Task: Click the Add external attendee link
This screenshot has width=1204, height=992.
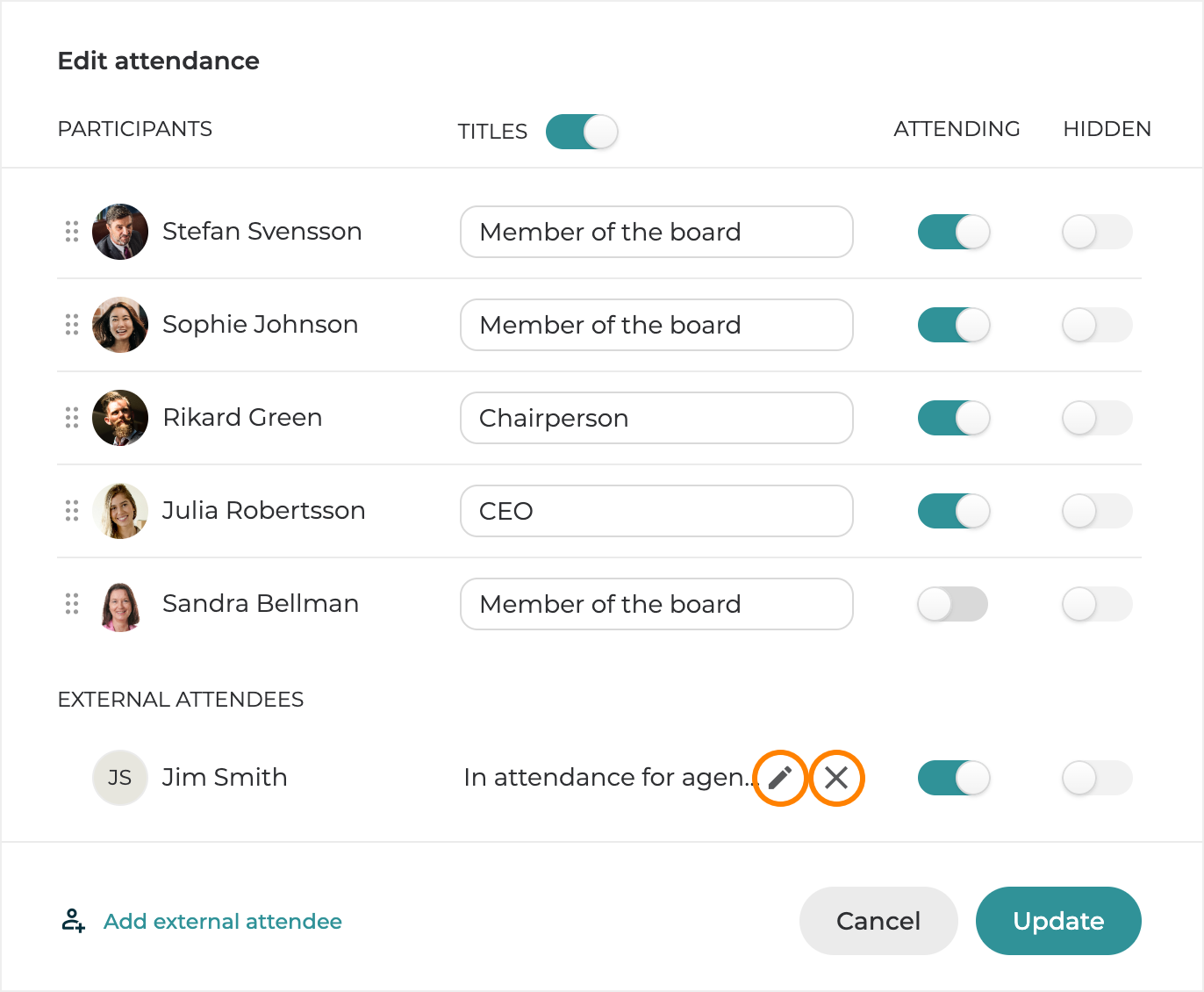Action: click(223, 921)
